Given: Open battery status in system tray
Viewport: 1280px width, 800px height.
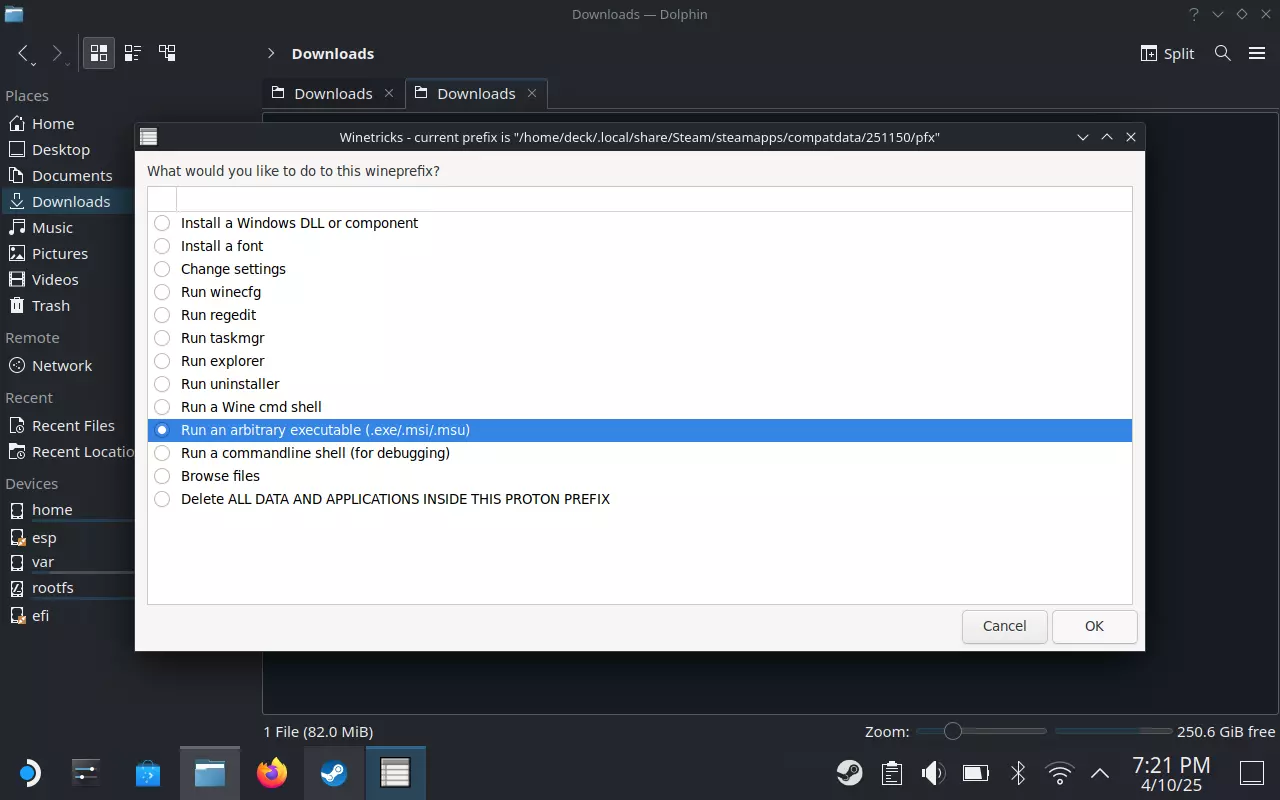Looking at the screenshot, I should (x=975, y=773).
